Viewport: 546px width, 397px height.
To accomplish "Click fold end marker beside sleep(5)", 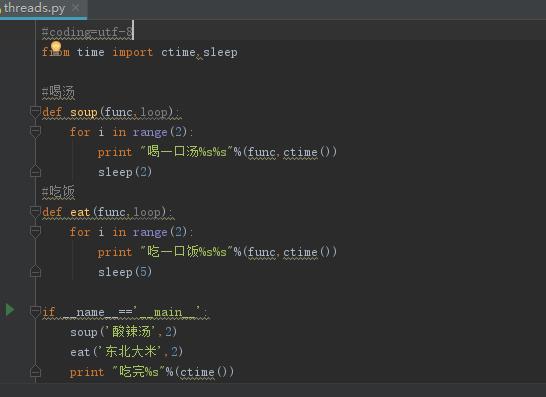I will (x=36, y=271).
